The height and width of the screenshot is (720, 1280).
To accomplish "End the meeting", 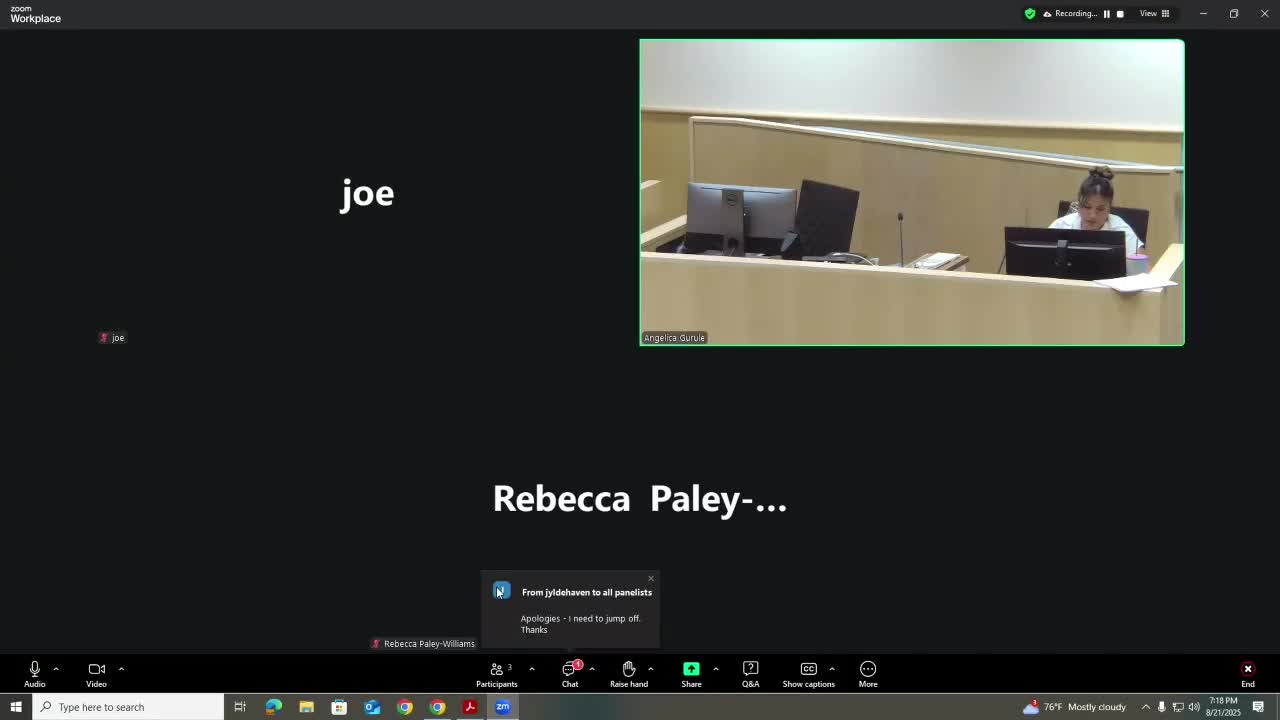I will click(1248, 674).
